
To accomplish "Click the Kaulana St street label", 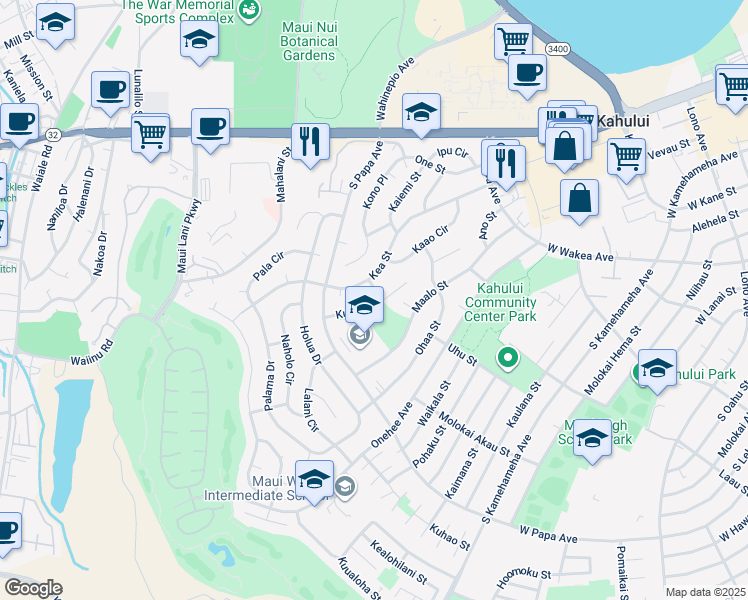I will pyautogui.click(x=523, y=404).
